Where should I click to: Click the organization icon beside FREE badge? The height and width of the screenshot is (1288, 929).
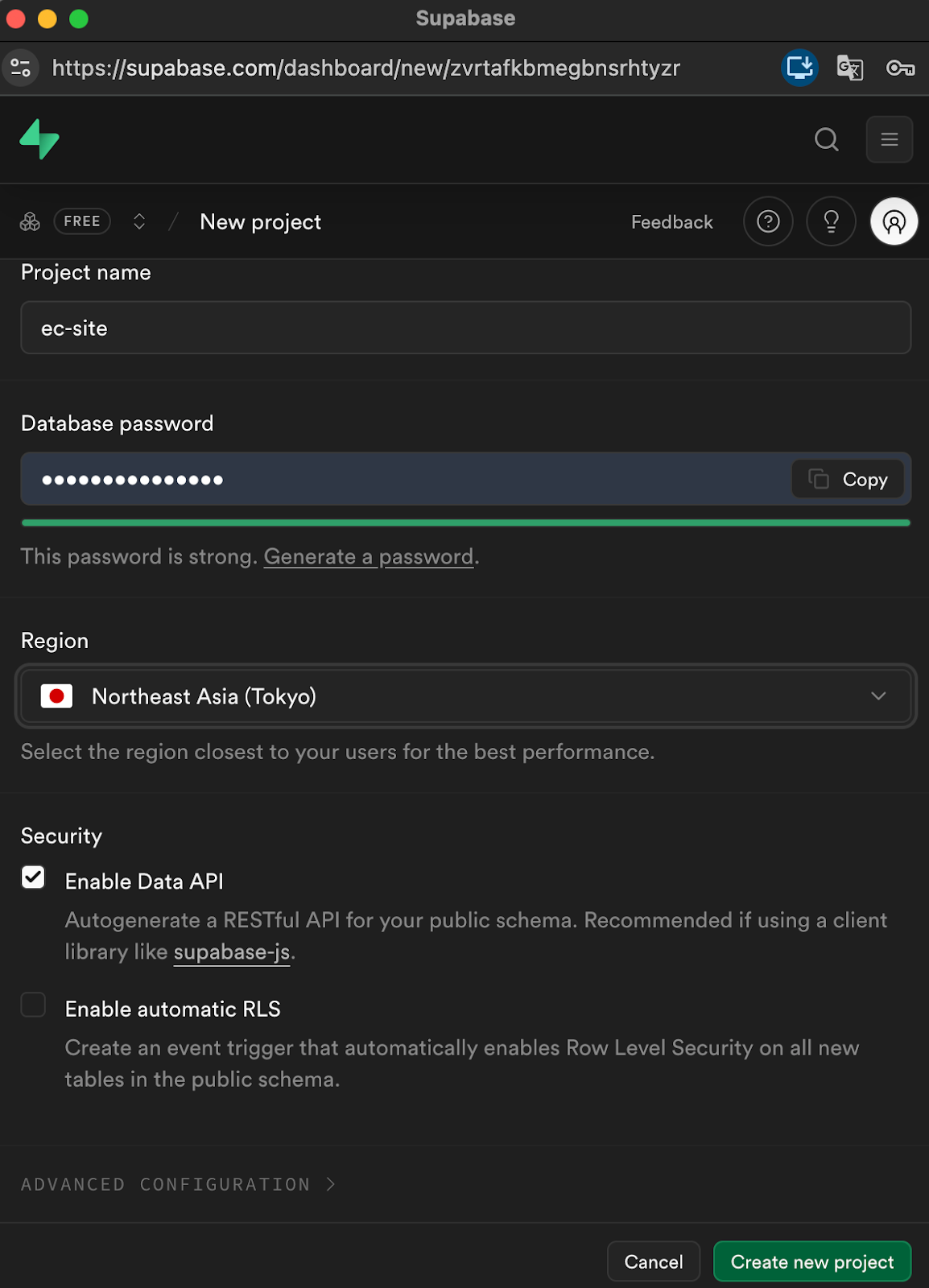(x=30, y=221)
